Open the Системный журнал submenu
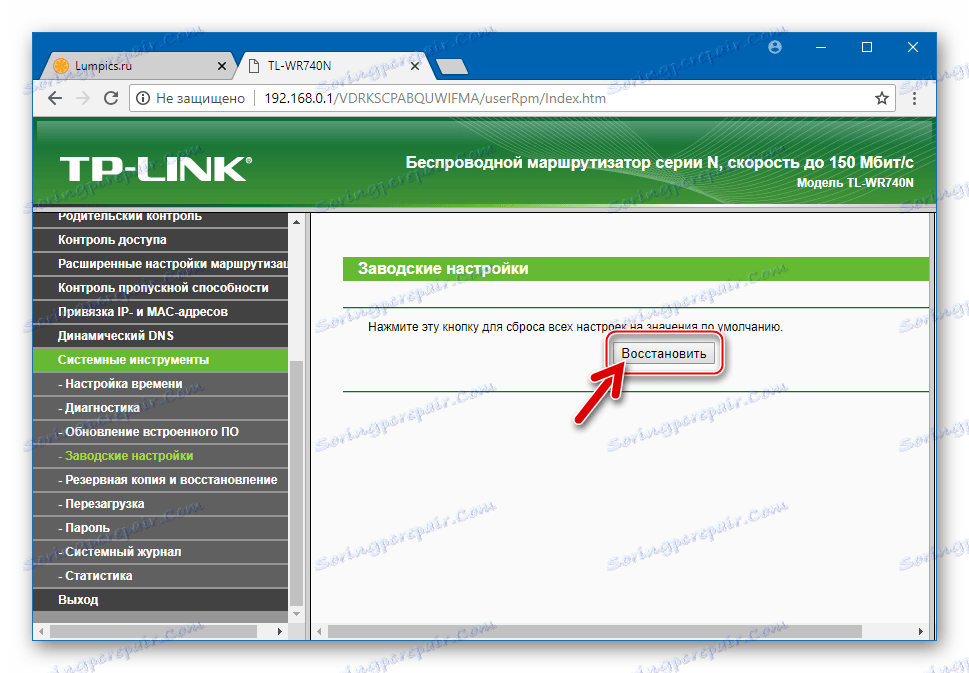969x673 pixels. click(161, 552)
